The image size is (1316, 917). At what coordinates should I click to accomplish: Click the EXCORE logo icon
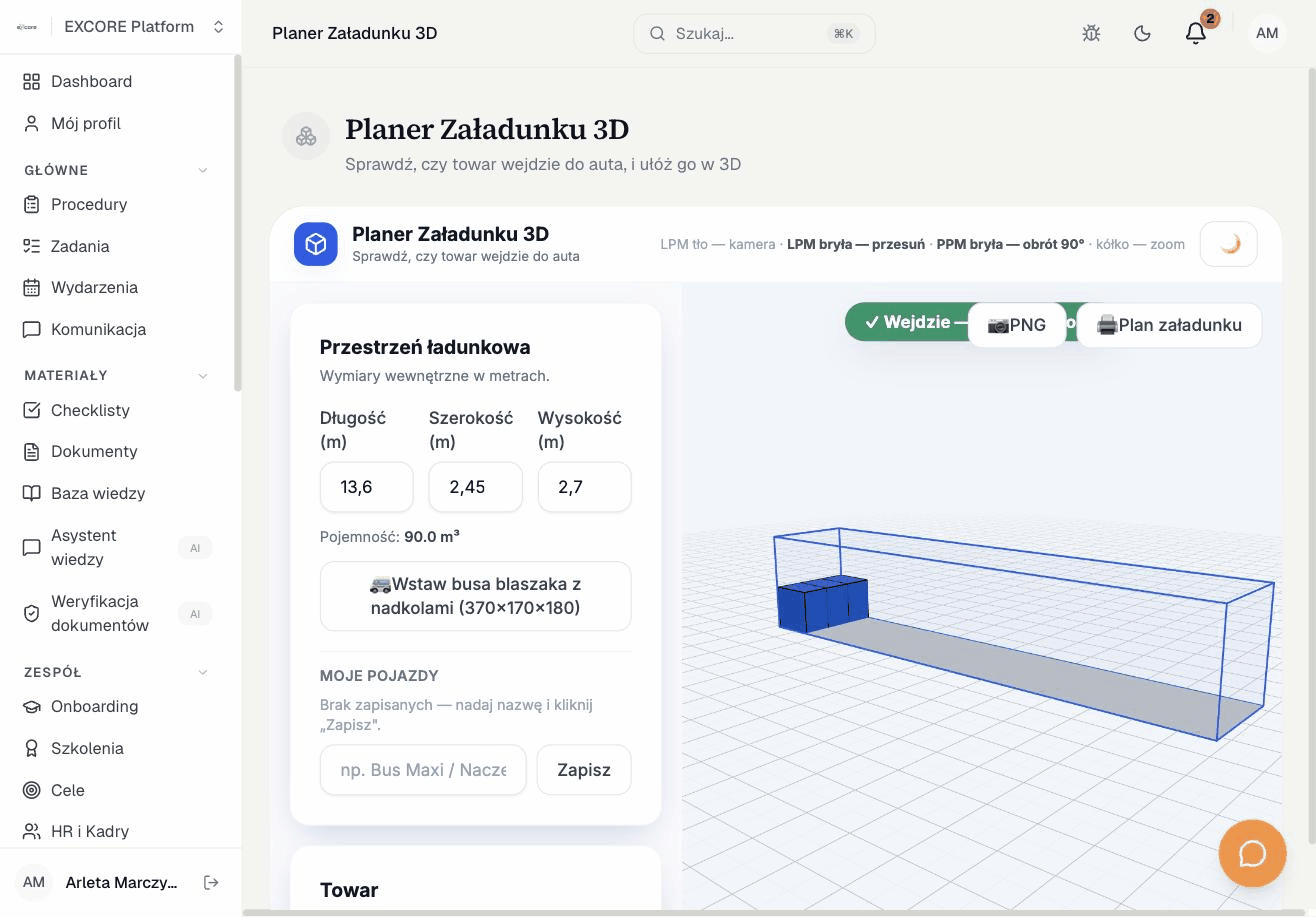[27, 27]
